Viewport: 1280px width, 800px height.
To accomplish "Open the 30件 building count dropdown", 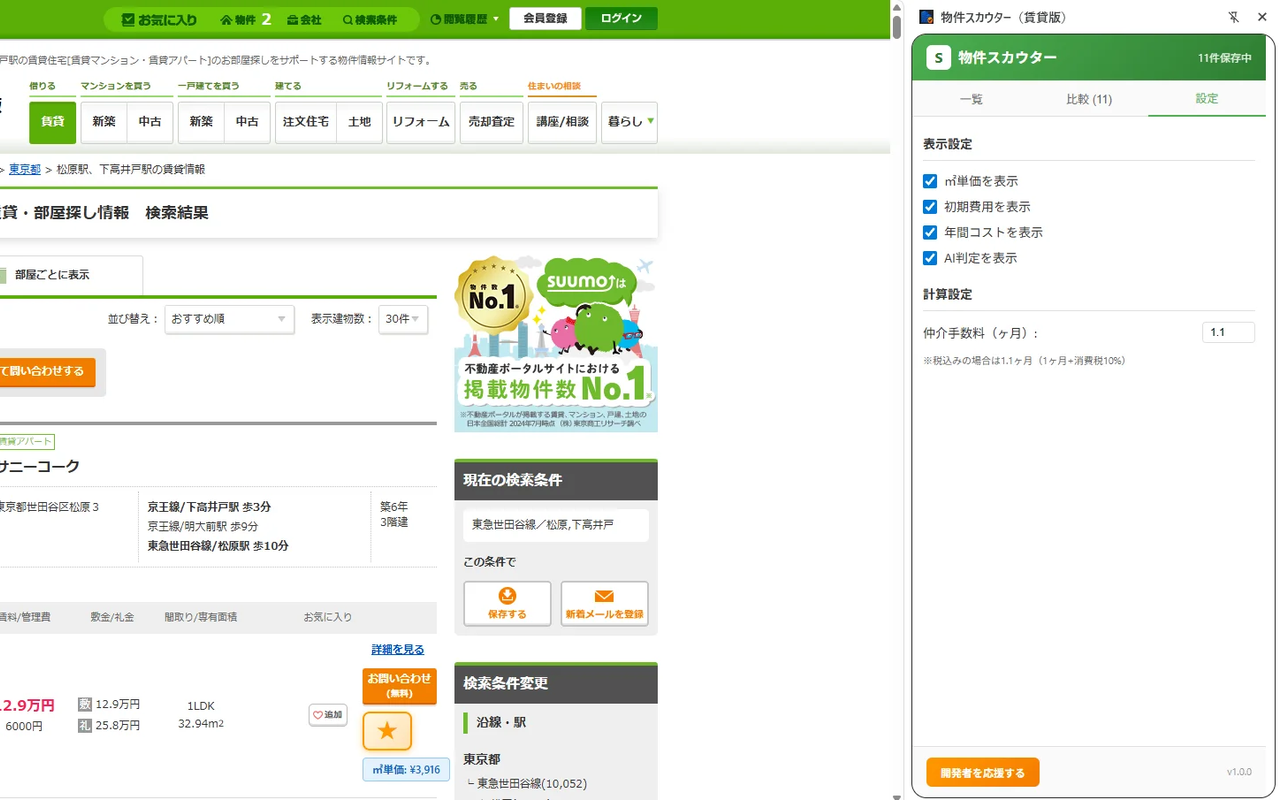I will [x=403, y=318].
